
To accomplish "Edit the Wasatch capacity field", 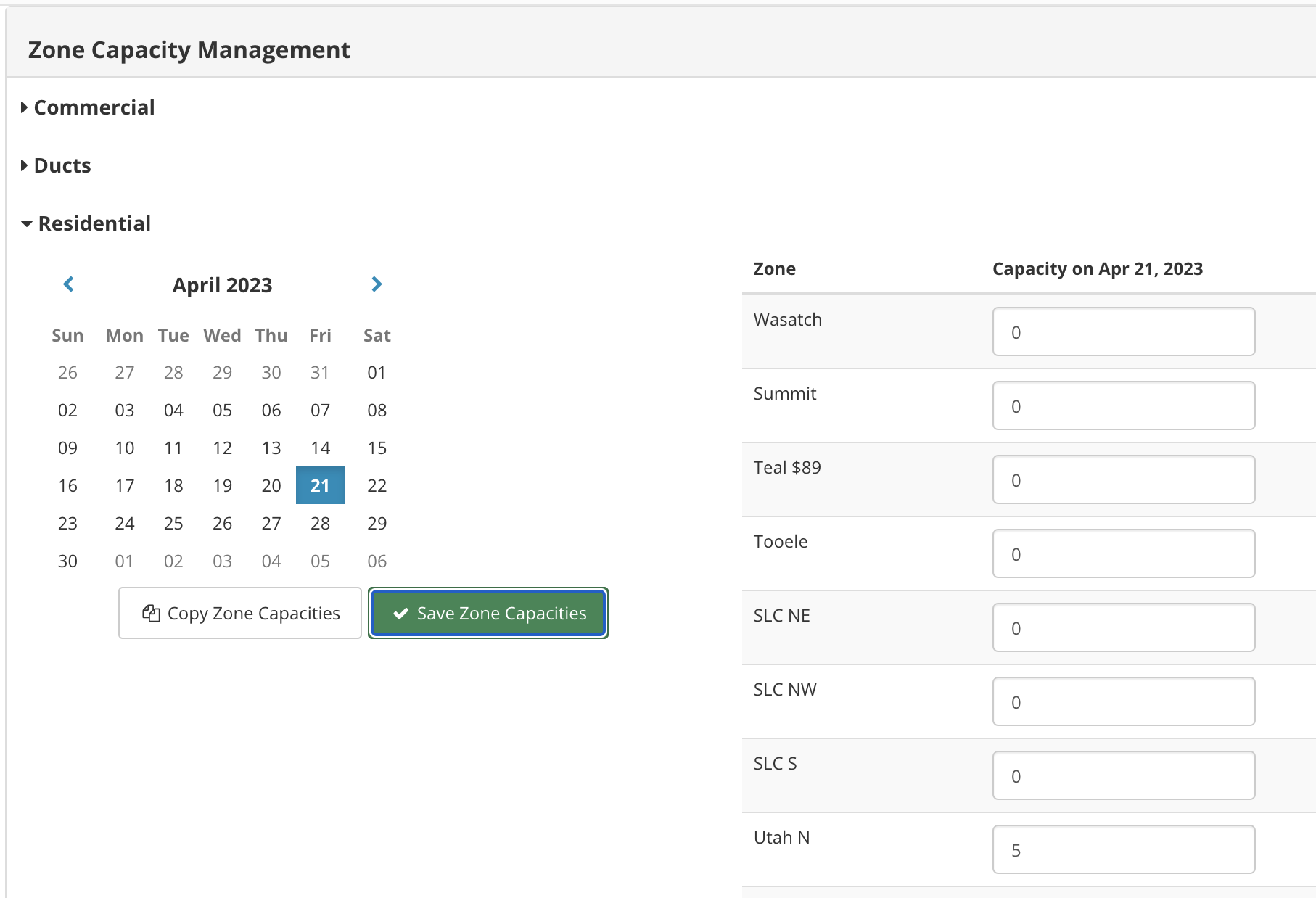I will click(x=1124, y=331).
